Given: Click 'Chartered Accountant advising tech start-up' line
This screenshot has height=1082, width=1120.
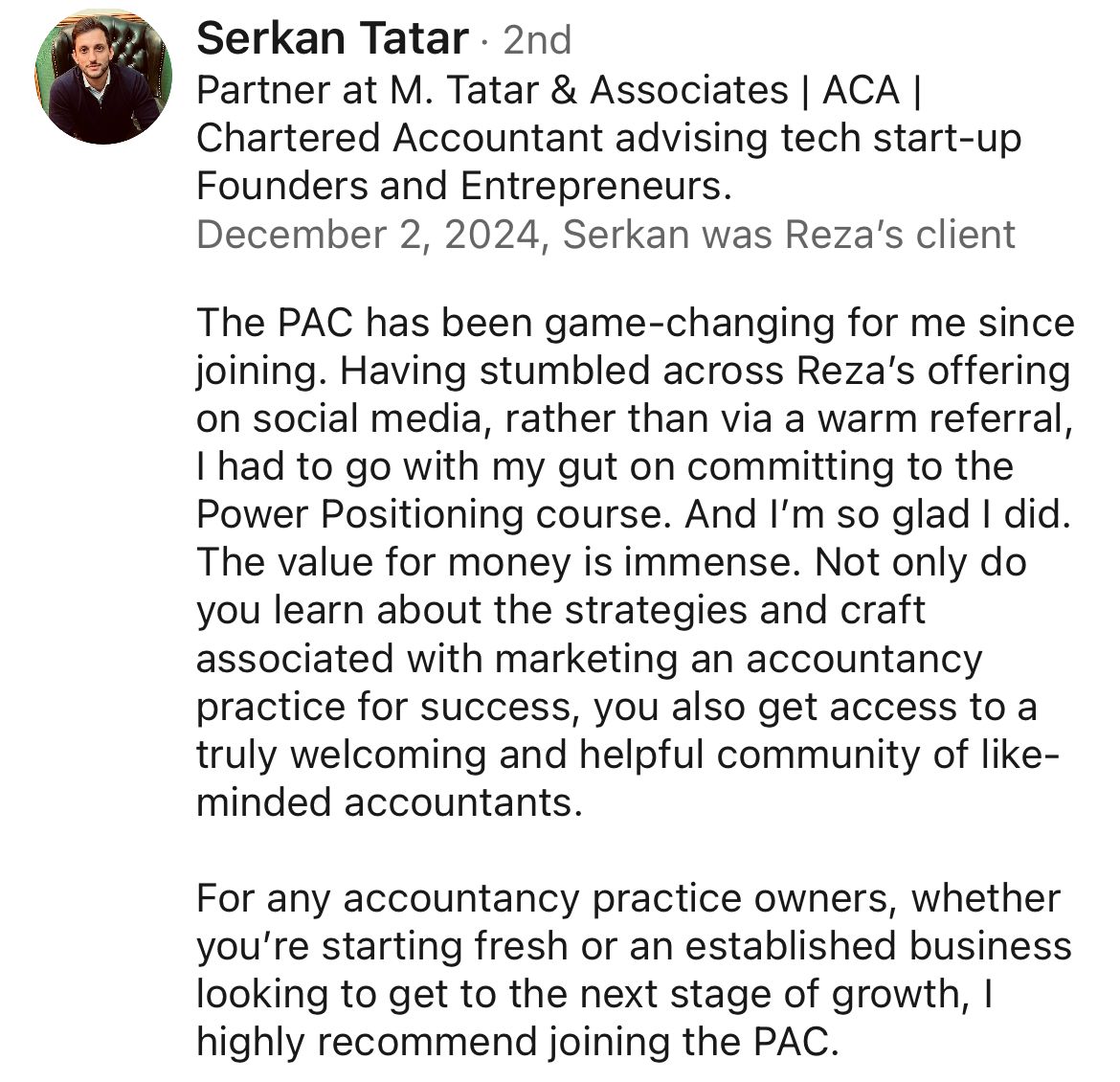Looking at the screenshot, I should [608, 138].
